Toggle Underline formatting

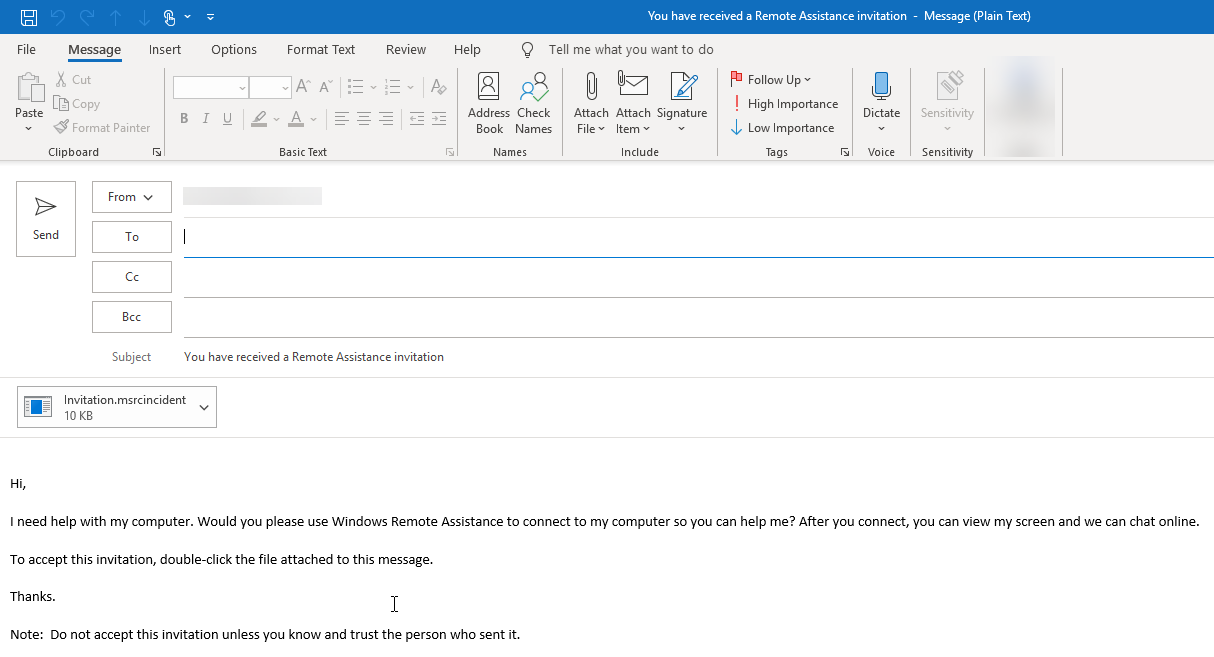click(x=228, y=119)
